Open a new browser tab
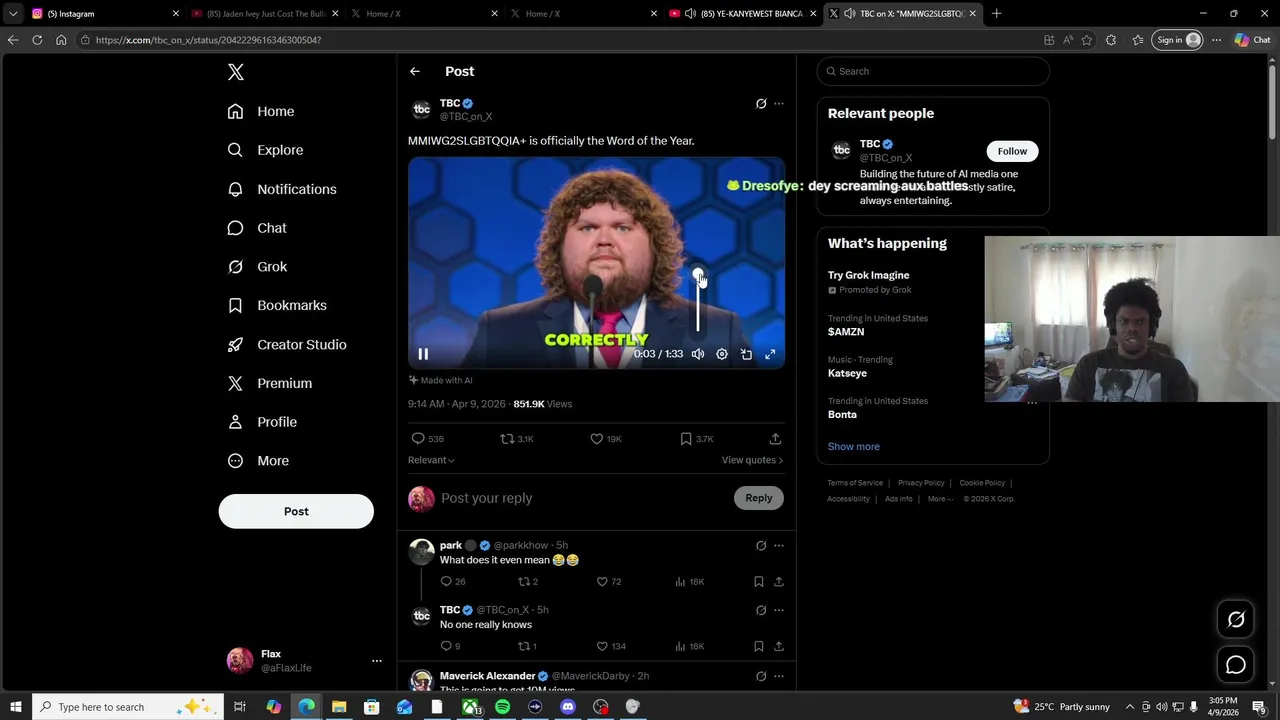The width and height of the screenshot is (1280, 720). pos(996,13)
